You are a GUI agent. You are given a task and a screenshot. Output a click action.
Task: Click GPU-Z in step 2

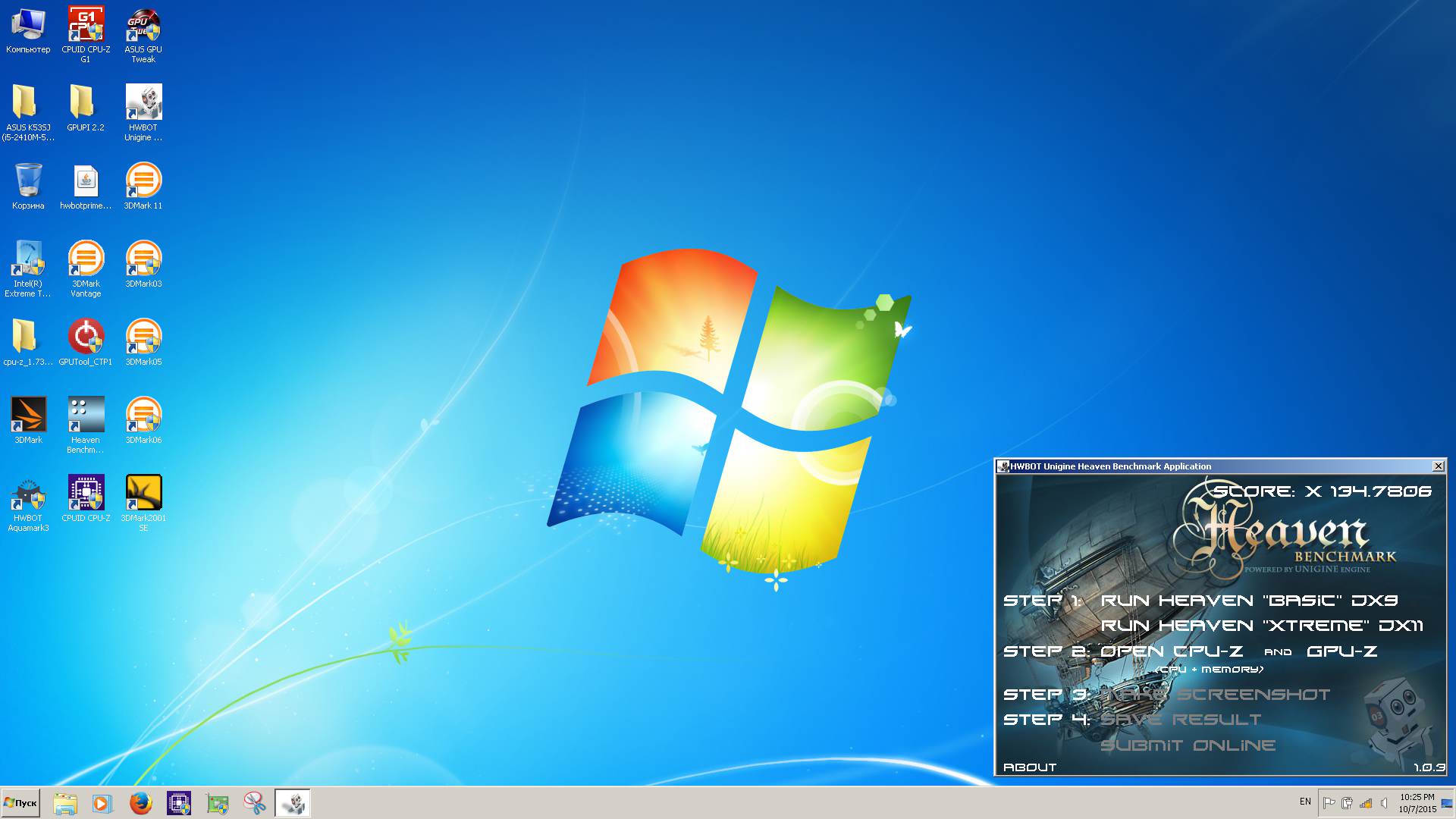coord(1342,651)
